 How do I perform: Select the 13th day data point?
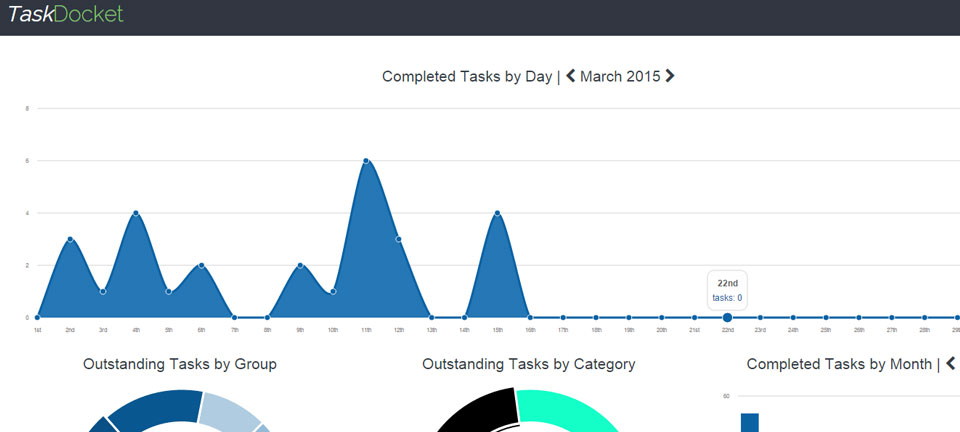click(x=432, y=318)
